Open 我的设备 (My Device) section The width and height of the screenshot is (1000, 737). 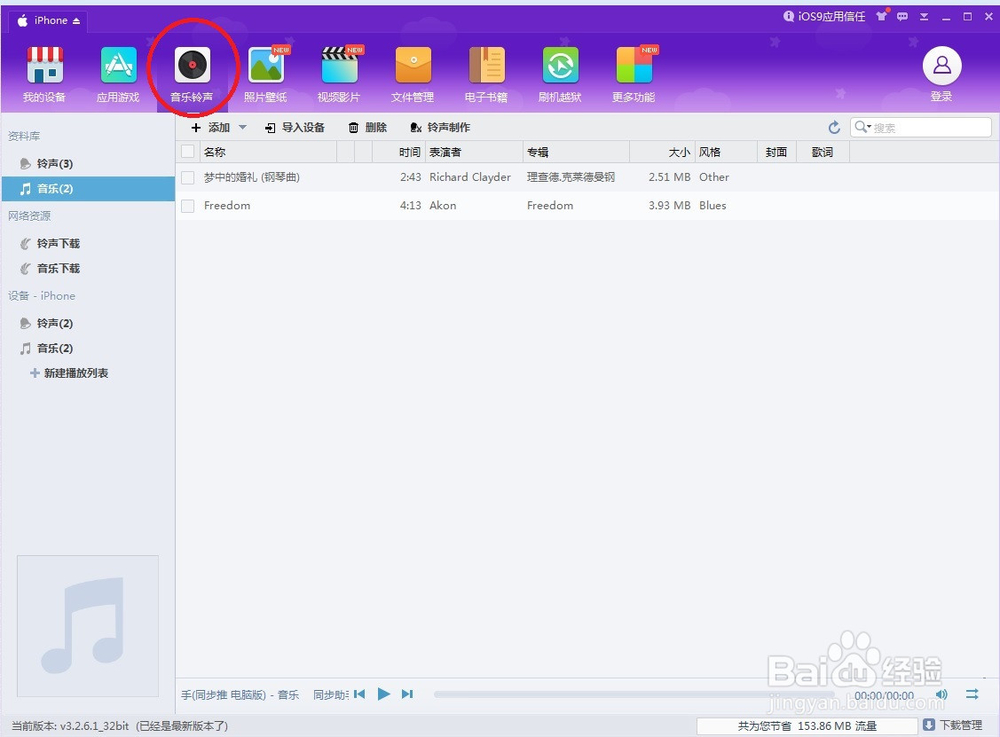(45, 73)
